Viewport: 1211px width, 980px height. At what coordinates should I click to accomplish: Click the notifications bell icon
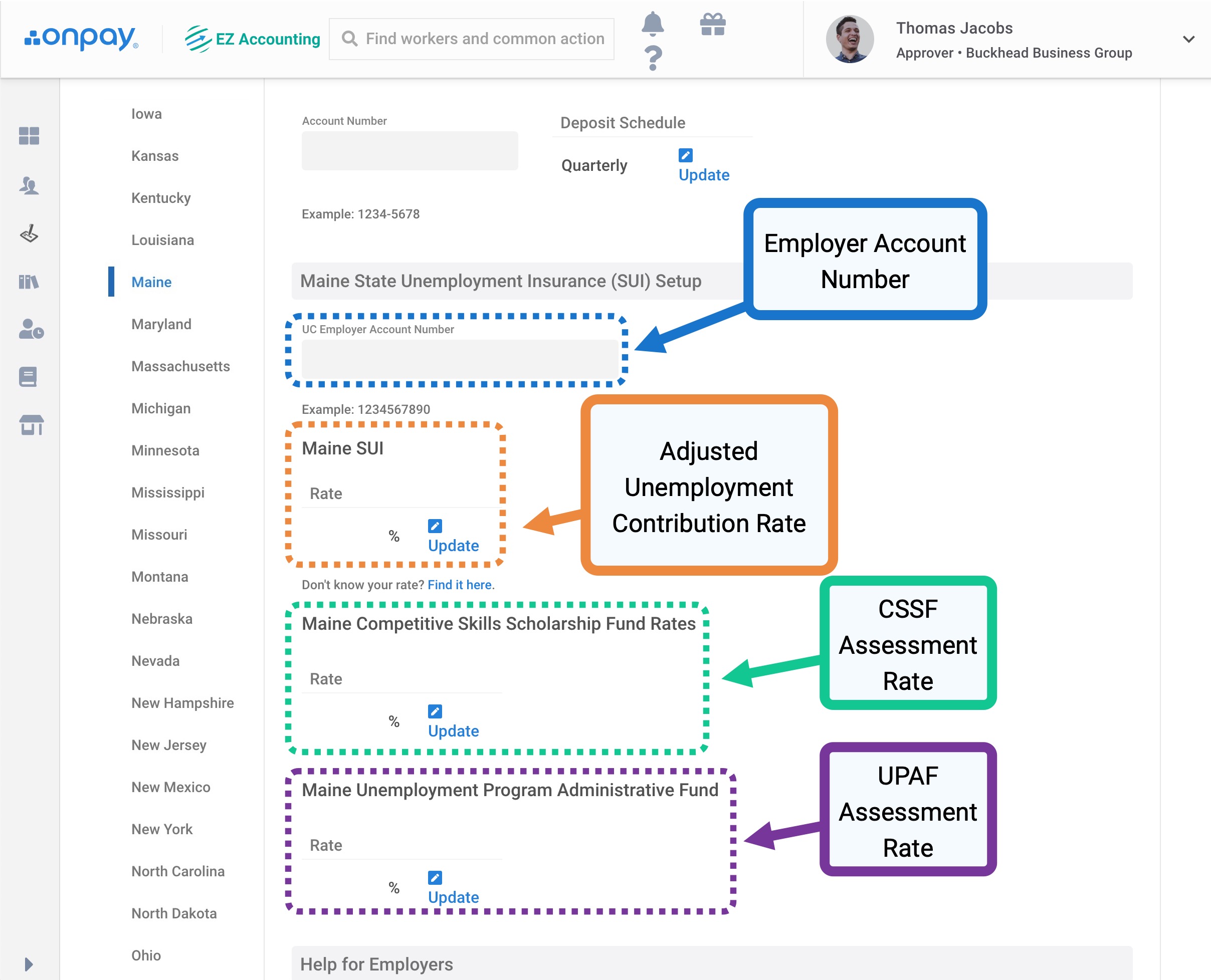pyautogui.click(x=653, y=23)
